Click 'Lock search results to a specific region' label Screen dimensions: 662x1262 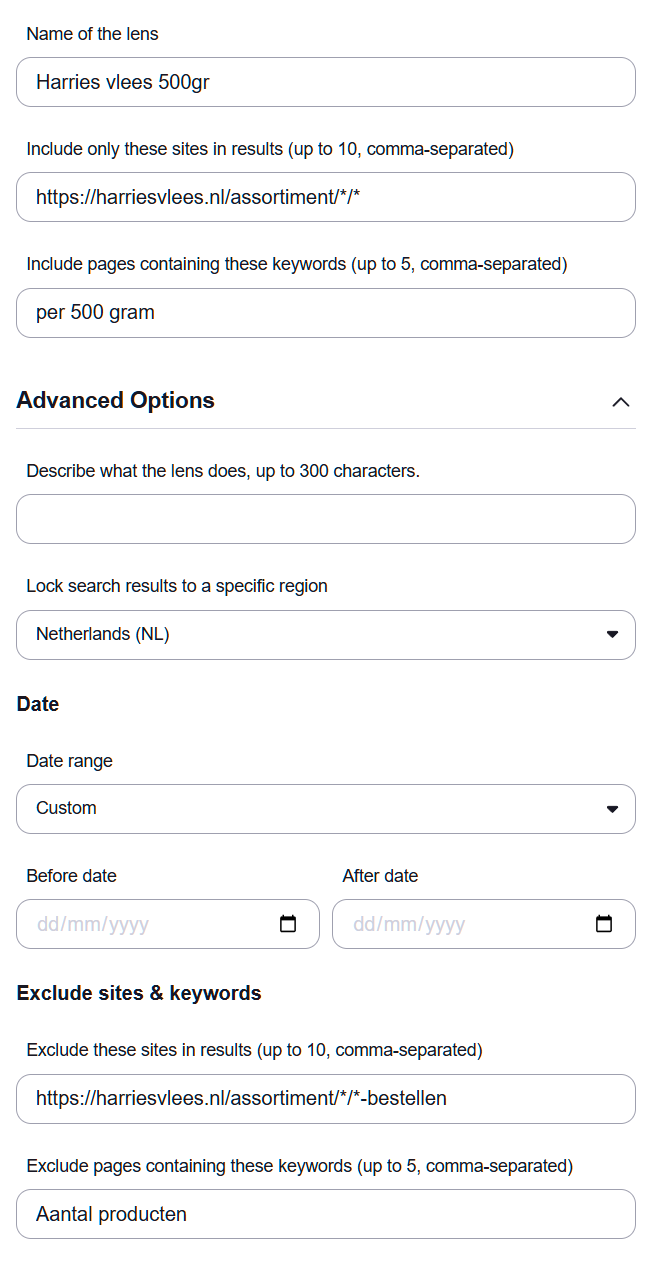click(177, 586)
